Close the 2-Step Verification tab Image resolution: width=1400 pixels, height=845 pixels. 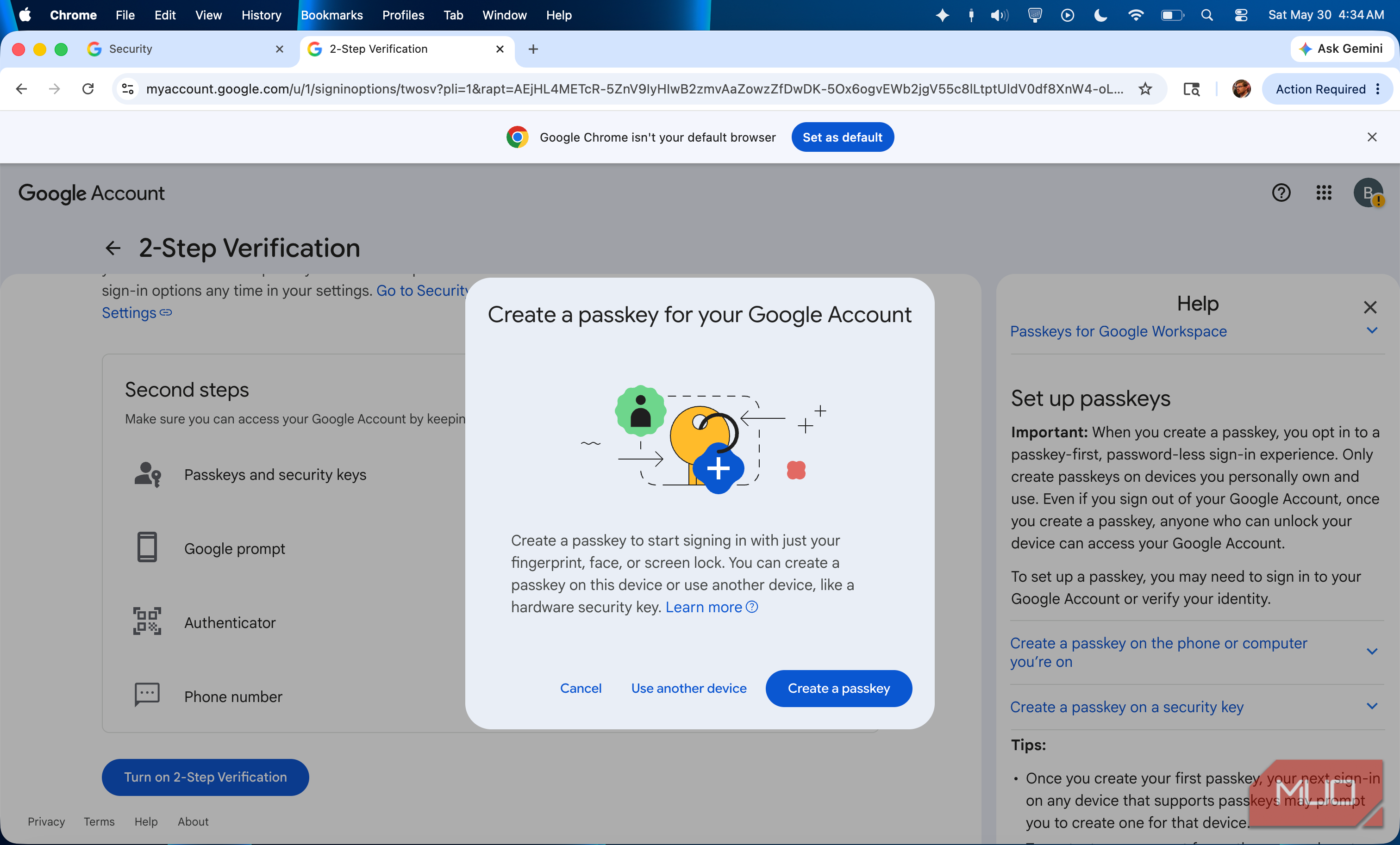[x=500, y=49]
